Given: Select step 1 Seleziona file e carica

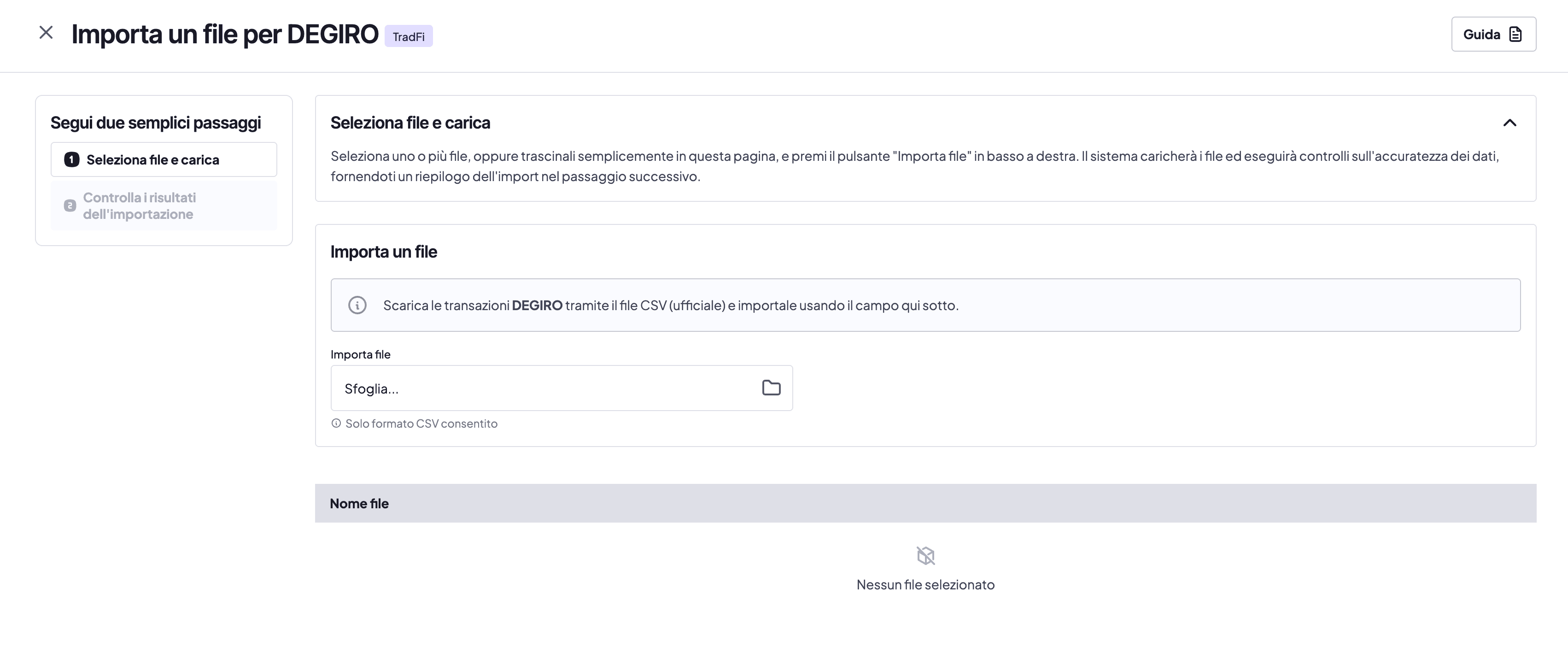Looking at the screenshot, I should point(164,159).
